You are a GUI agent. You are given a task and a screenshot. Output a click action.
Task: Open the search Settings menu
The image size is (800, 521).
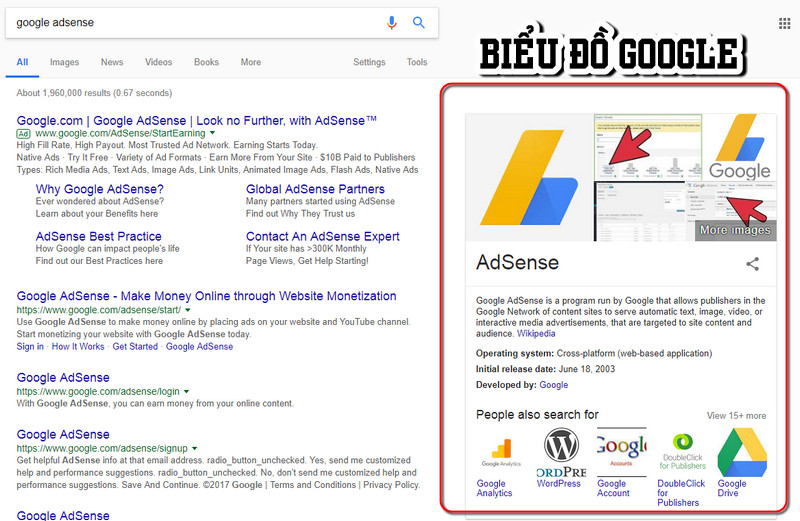[369, 62]
